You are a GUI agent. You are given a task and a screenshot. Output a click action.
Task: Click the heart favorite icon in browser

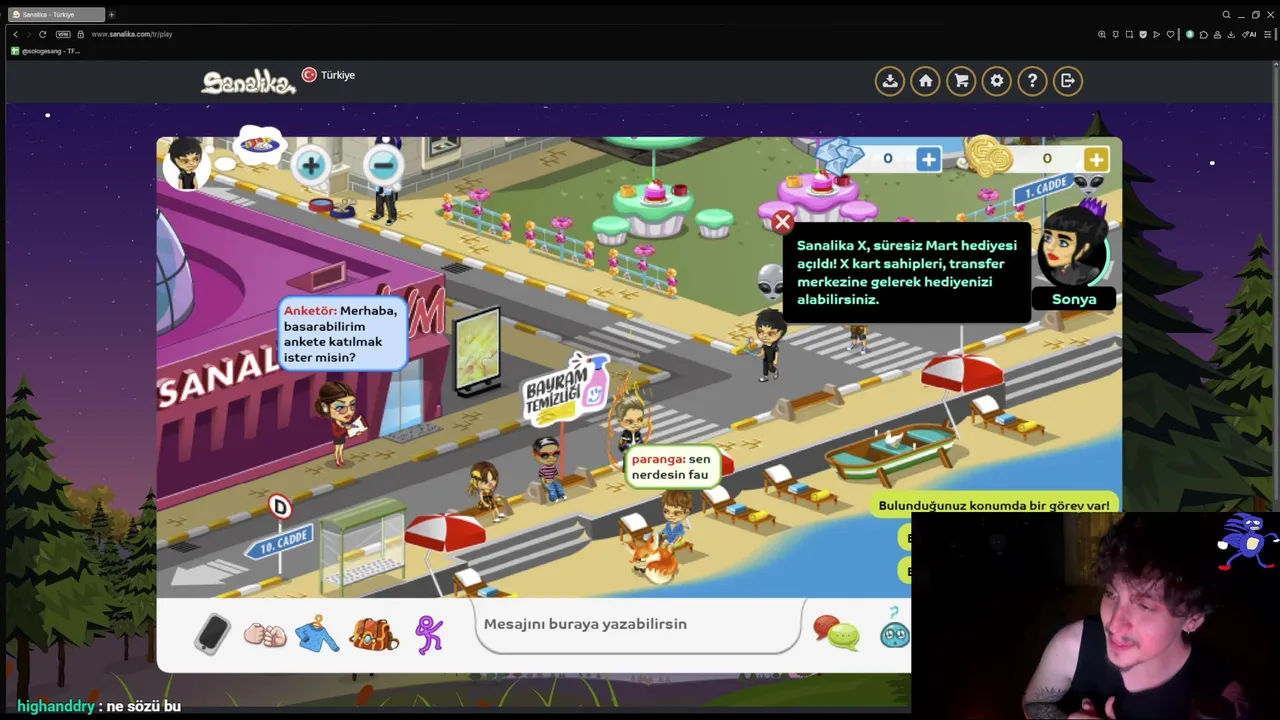point(1170,34)
